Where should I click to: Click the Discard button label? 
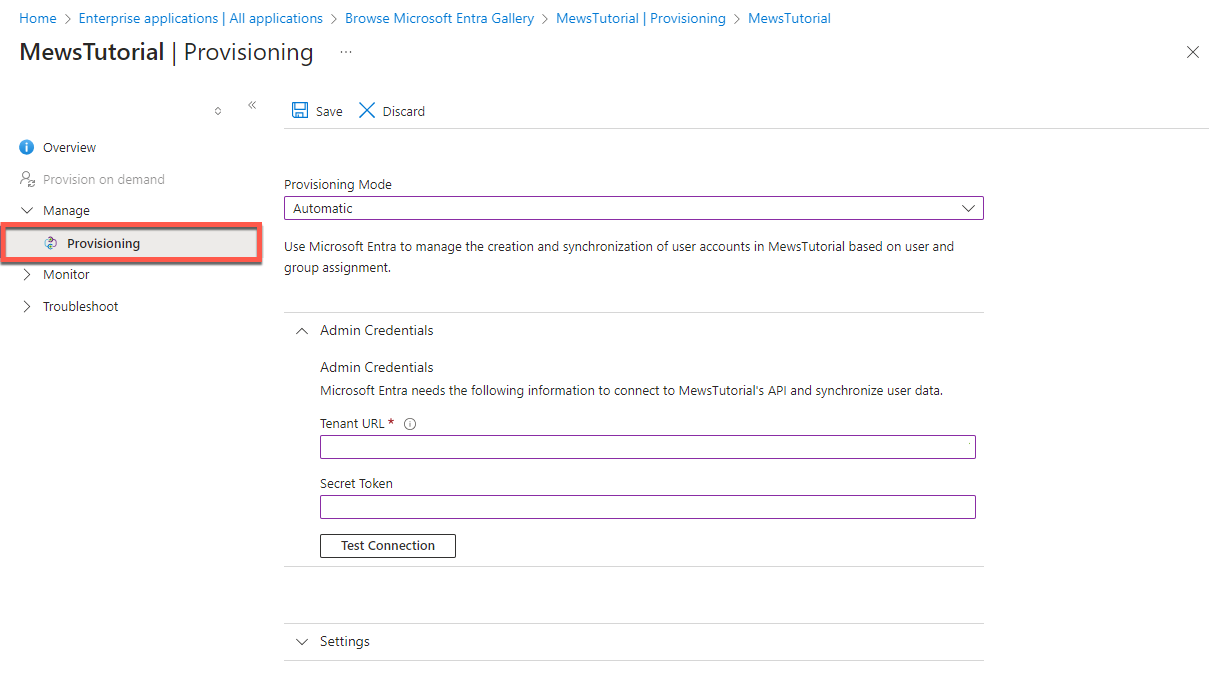click(404, 112)
